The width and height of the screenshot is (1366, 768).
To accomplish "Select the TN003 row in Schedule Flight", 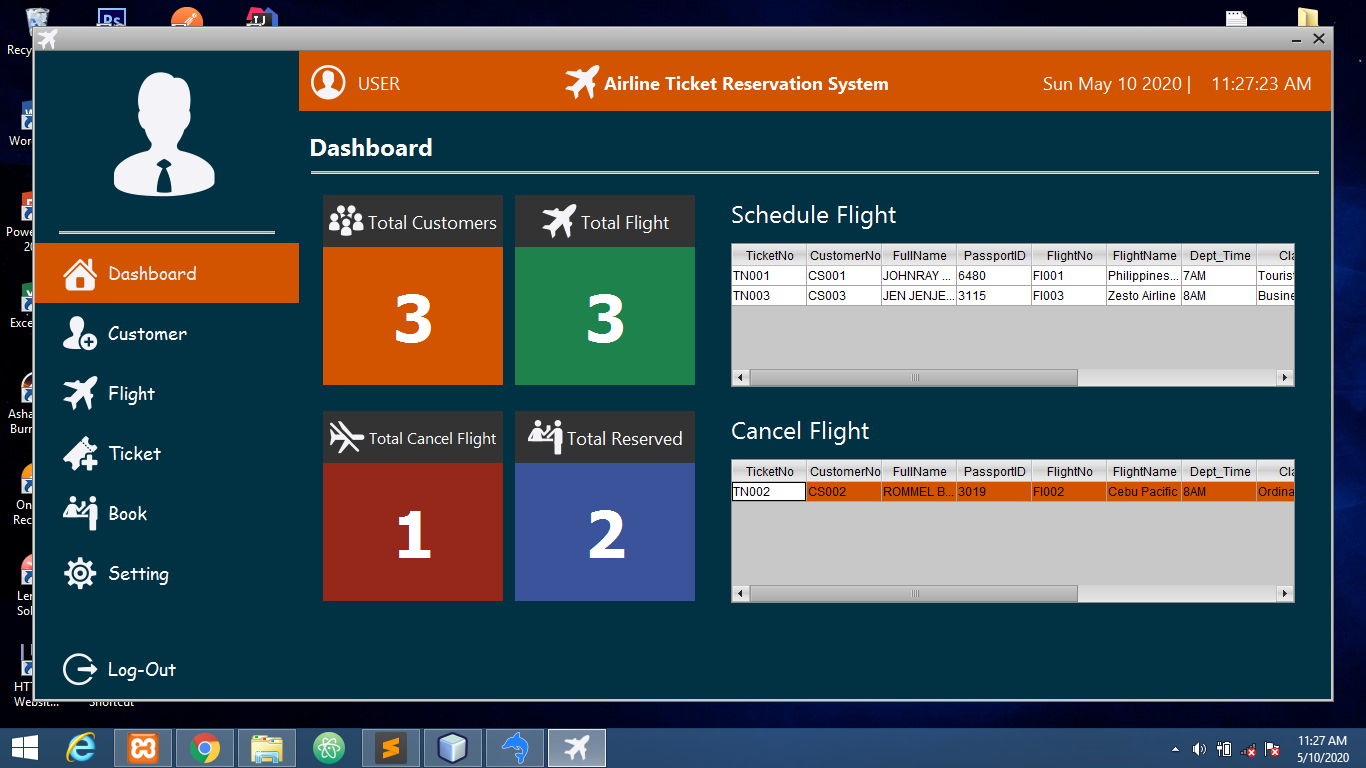I will coord(768,296).
